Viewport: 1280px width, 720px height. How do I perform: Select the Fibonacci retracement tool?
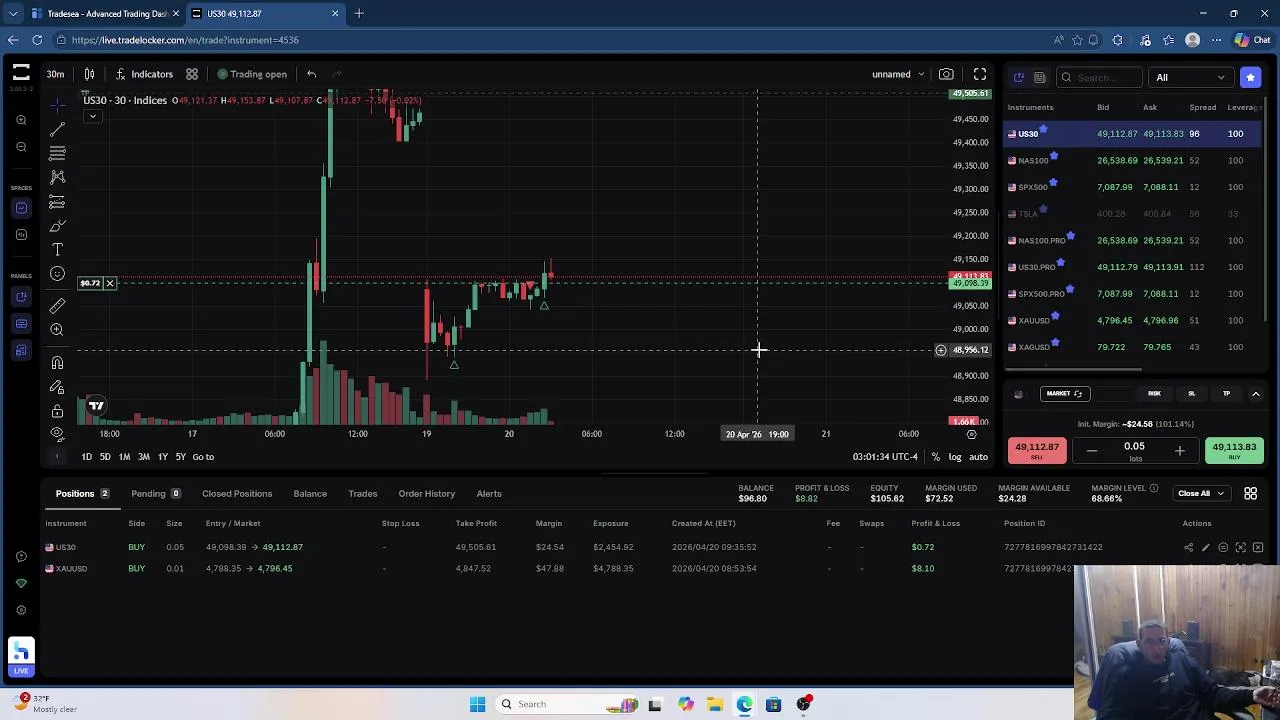pos(57,153)
